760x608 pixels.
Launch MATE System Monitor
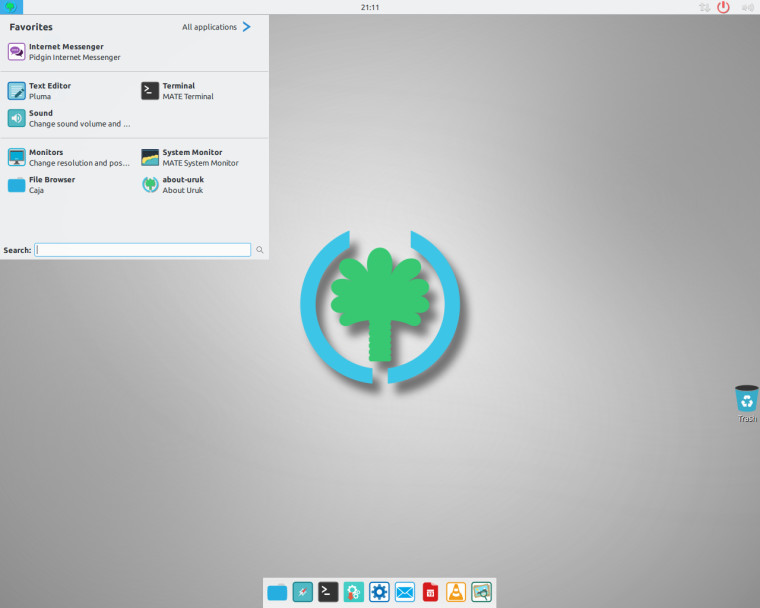tap(190, 158)
